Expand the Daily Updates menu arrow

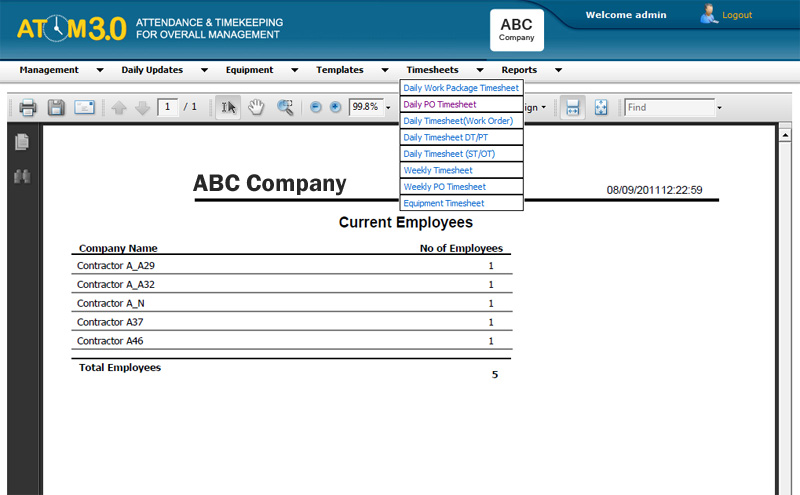(x=204, y=70)
